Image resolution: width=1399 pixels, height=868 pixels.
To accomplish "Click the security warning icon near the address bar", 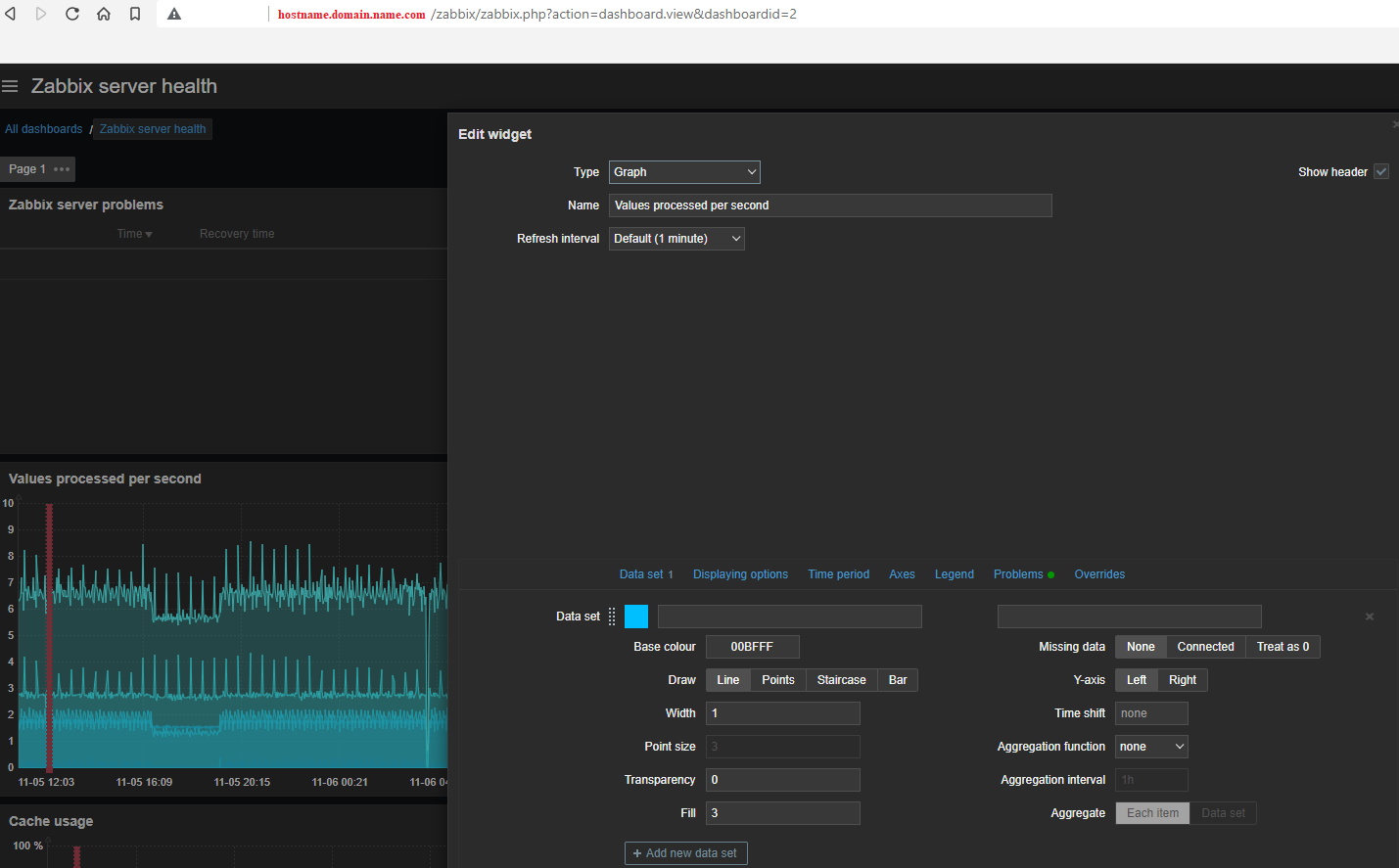I will 173,14.
